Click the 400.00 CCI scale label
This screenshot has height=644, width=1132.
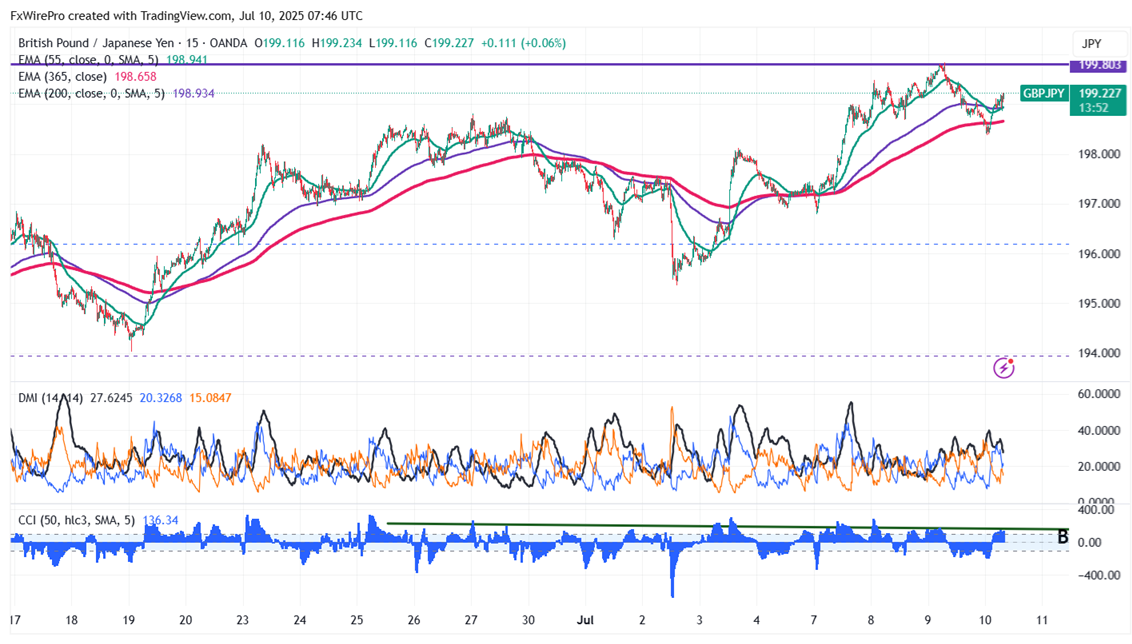1098,510
